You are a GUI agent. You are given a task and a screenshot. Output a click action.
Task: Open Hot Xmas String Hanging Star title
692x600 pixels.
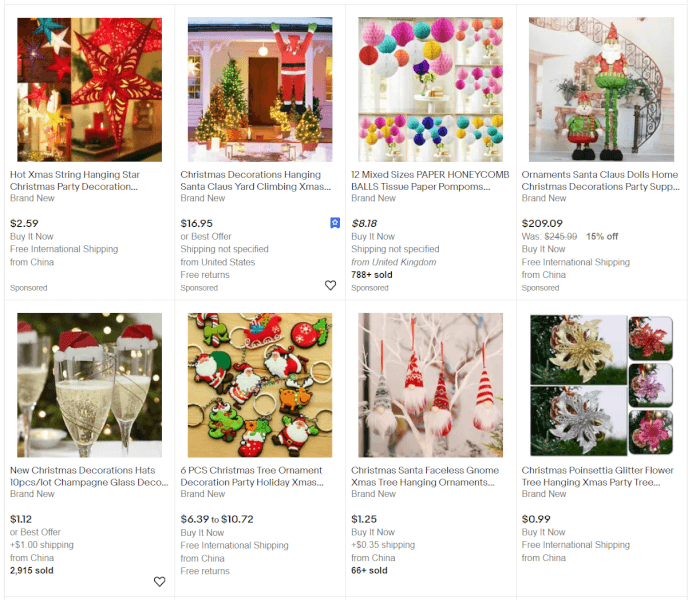pos(75,180)
